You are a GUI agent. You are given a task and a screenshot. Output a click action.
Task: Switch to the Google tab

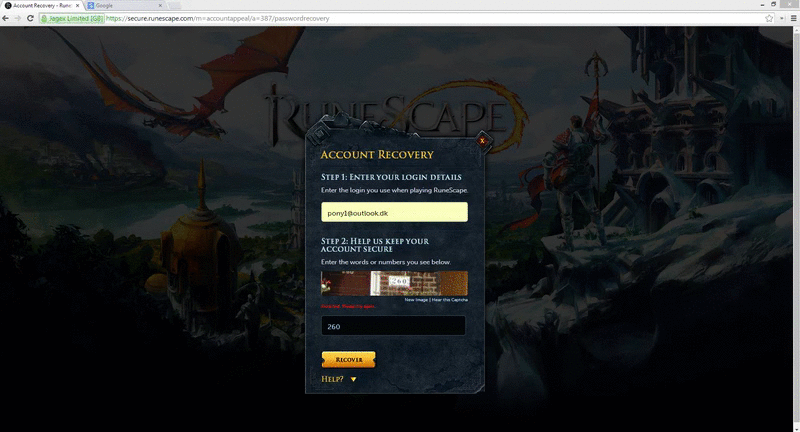coord(124,6)
